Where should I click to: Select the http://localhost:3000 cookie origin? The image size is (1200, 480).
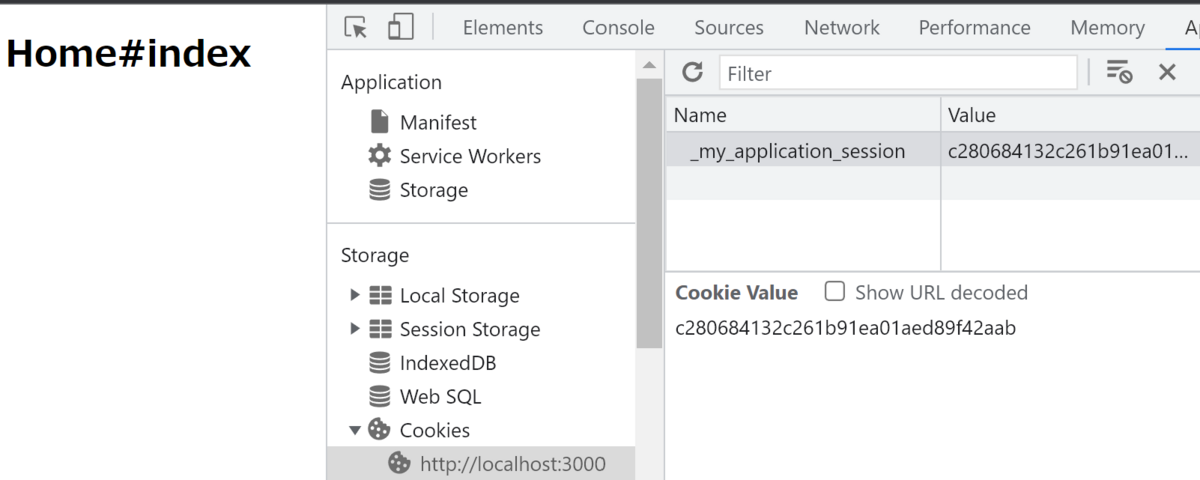pyautogui.click(x=512, y=464)
